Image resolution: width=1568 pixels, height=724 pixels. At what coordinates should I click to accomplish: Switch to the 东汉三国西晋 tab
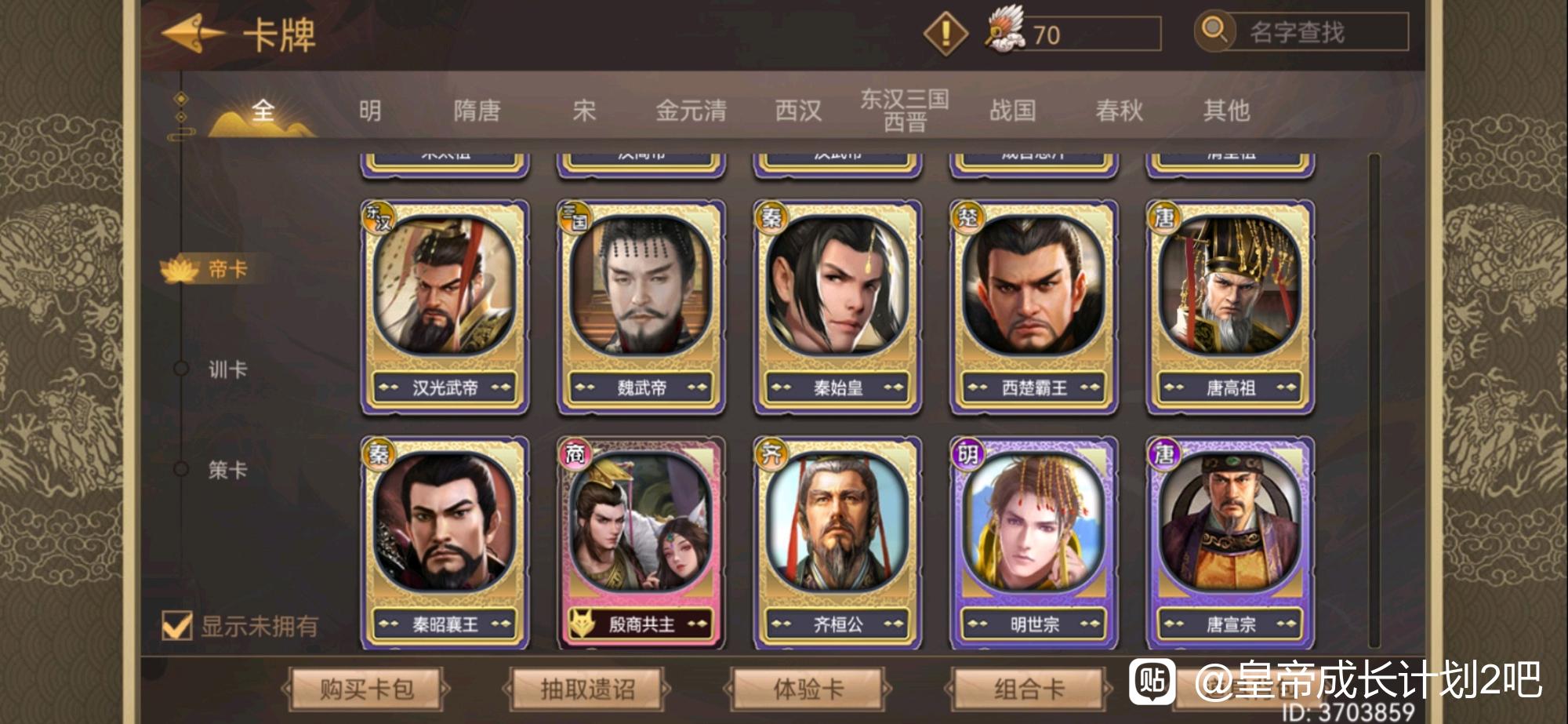[905, 110]
